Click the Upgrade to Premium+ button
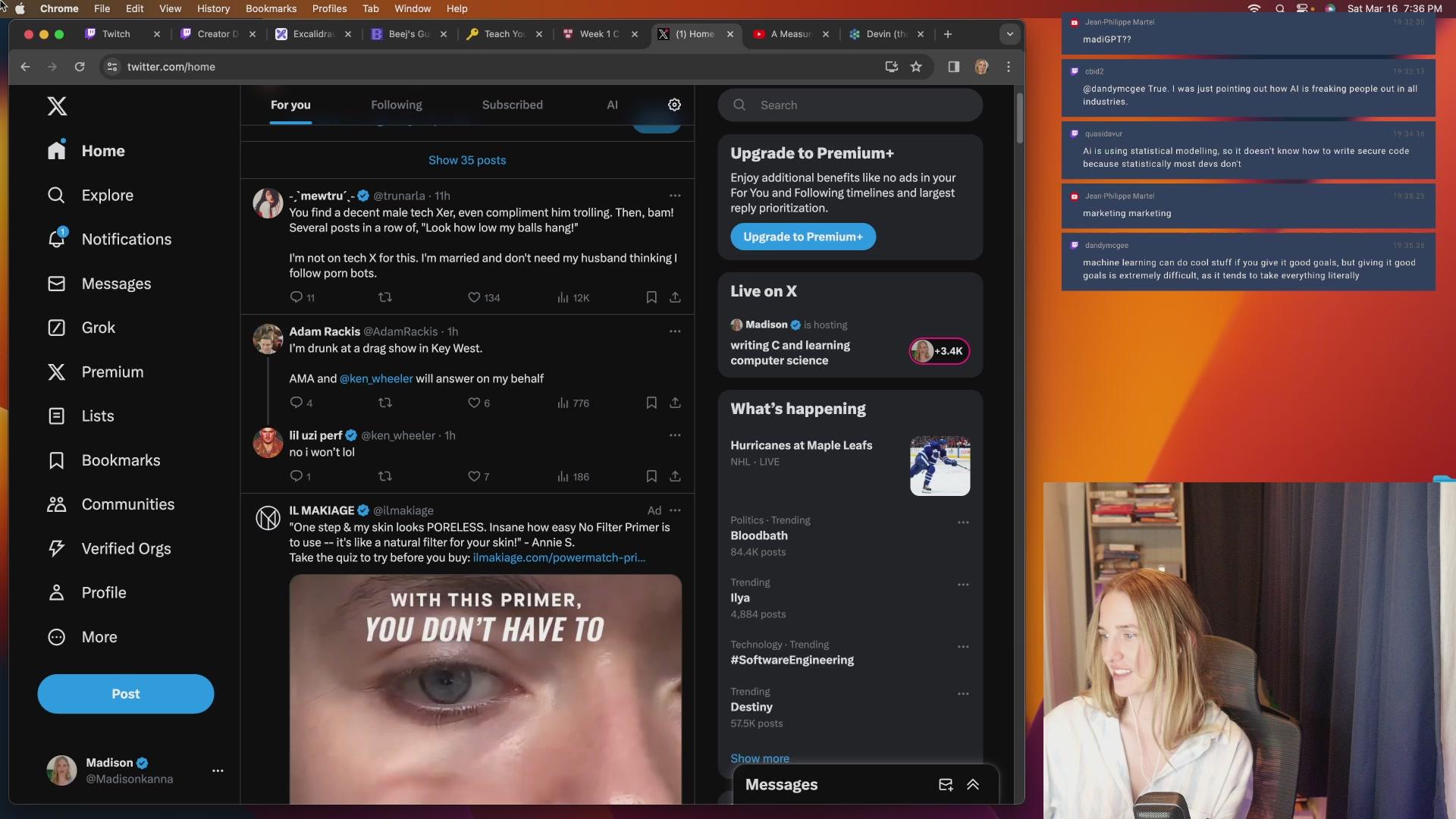 pyautogui.click(x=802, y=237)
